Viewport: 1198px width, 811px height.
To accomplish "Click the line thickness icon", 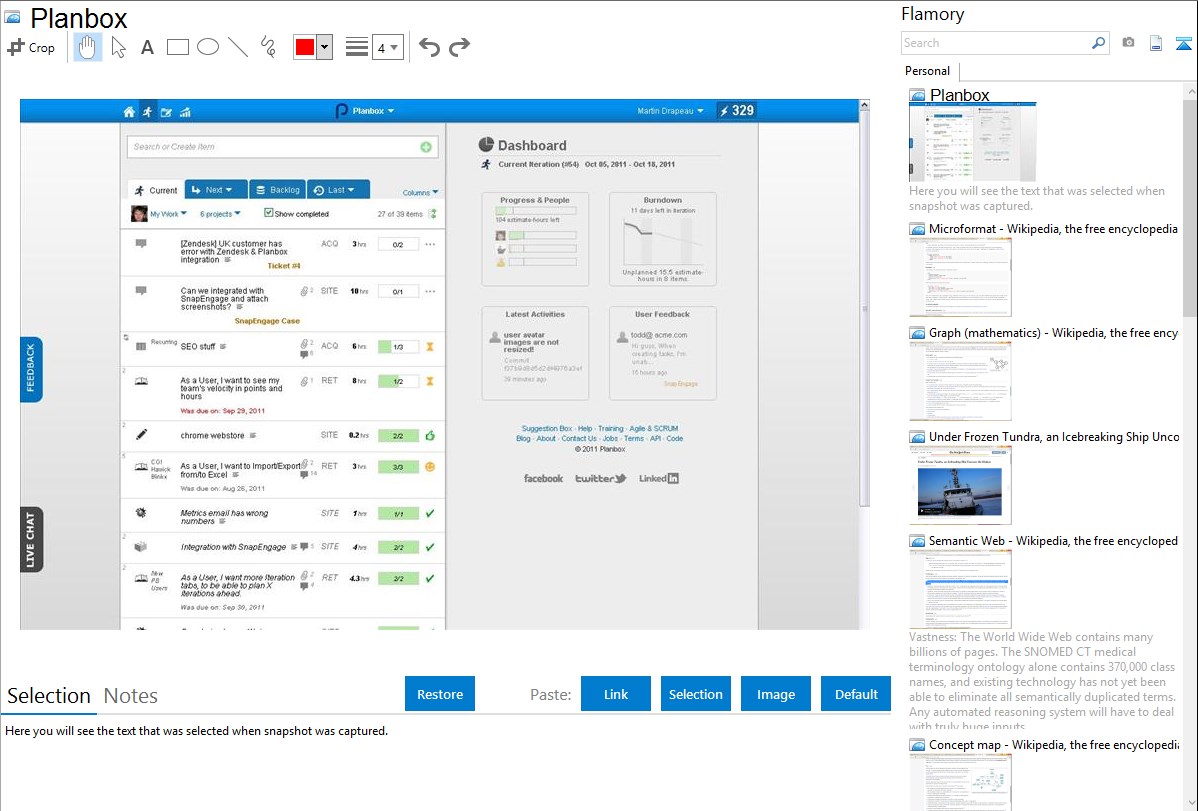I will tap(356, 47).
